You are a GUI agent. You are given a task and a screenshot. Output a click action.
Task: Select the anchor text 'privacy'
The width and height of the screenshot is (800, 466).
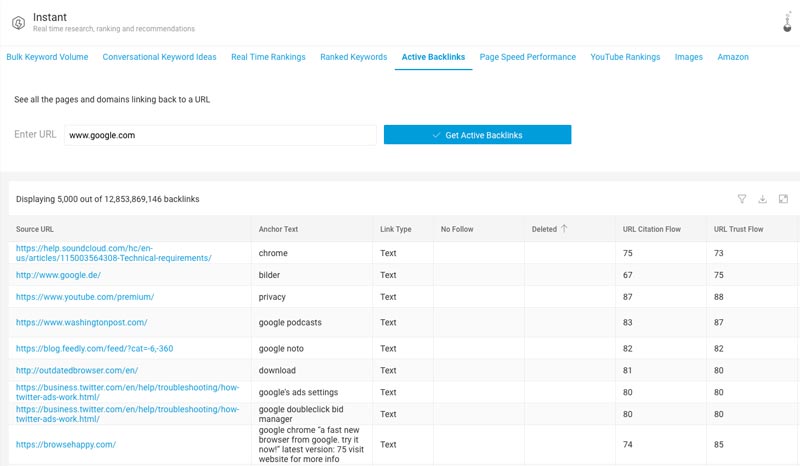(272, 297)
